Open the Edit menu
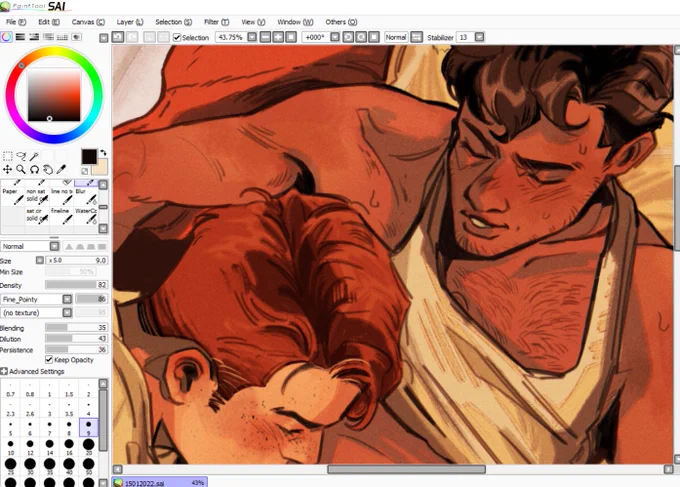Screen dimensions: 680x487 pyautogui.click(x=49, y=22)
